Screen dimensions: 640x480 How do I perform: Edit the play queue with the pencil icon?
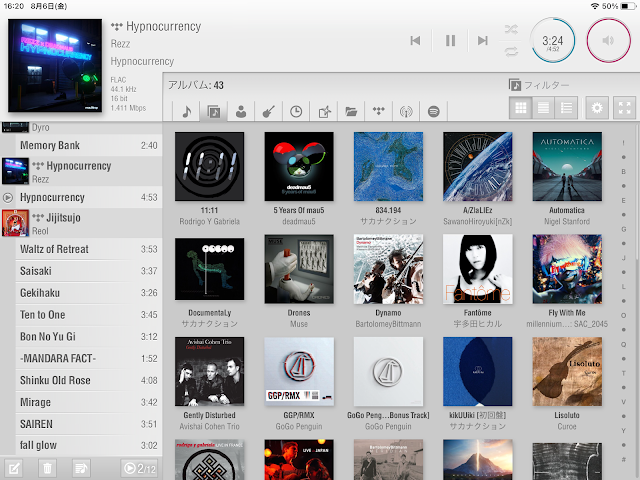[x=14, y=468]
